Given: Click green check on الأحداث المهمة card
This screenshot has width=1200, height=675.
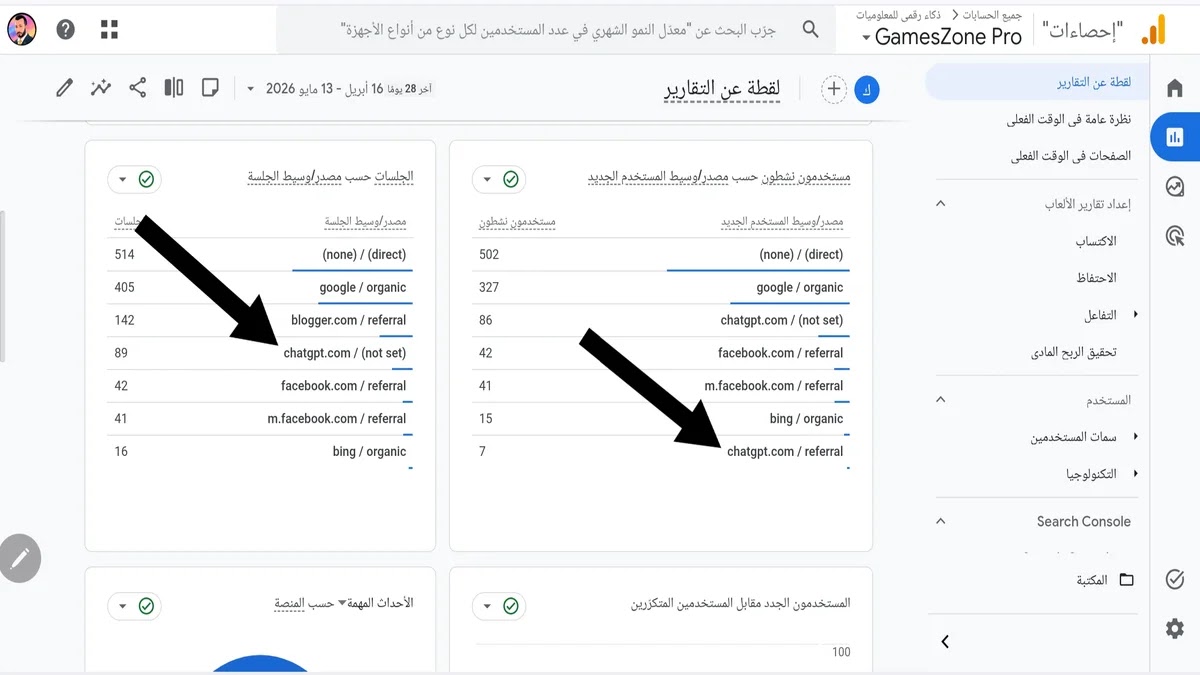Looking at the screenshot, I should click(x=146, y=606).
